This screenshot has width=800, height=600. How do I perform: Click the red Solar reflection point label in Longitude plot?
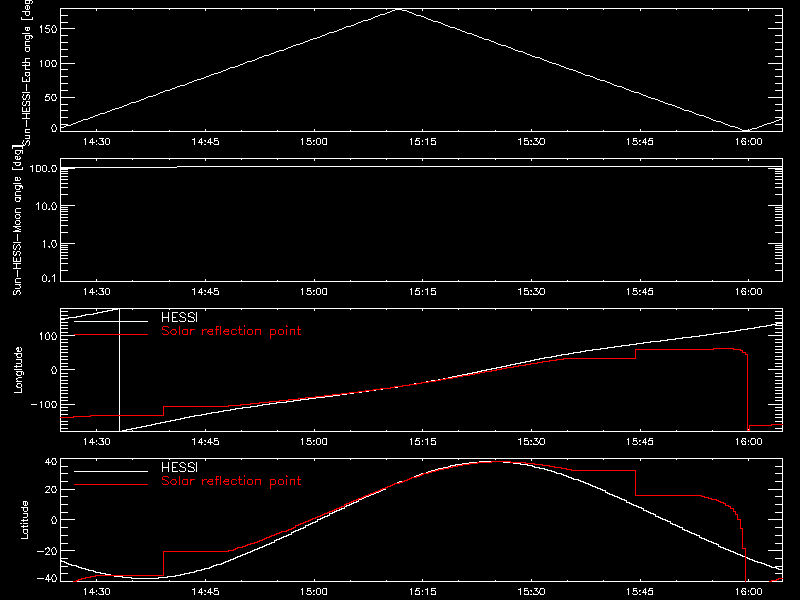click(x=231, y=331)
